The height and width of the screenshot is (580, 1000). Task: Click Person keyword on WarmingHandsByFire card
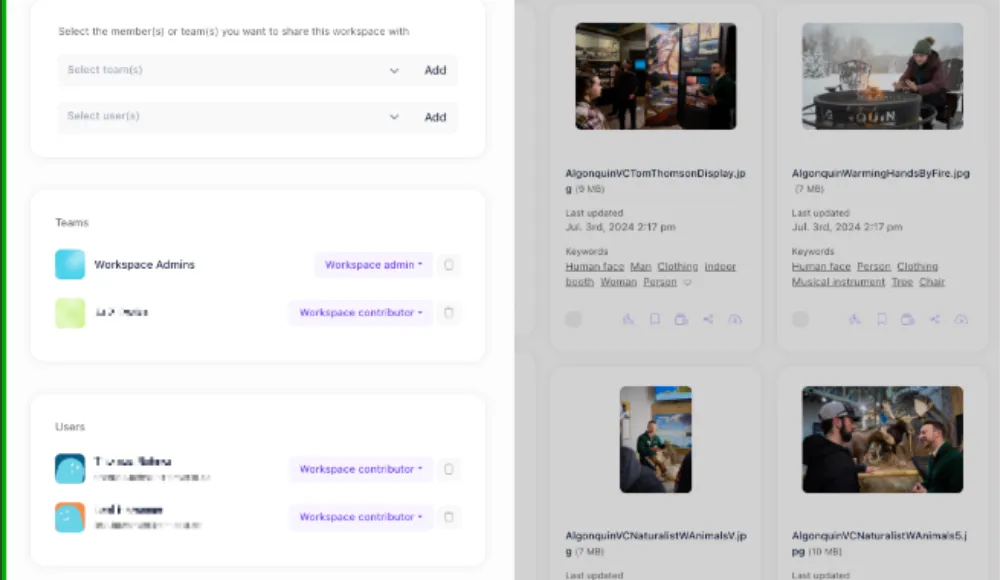coord(873,266)
